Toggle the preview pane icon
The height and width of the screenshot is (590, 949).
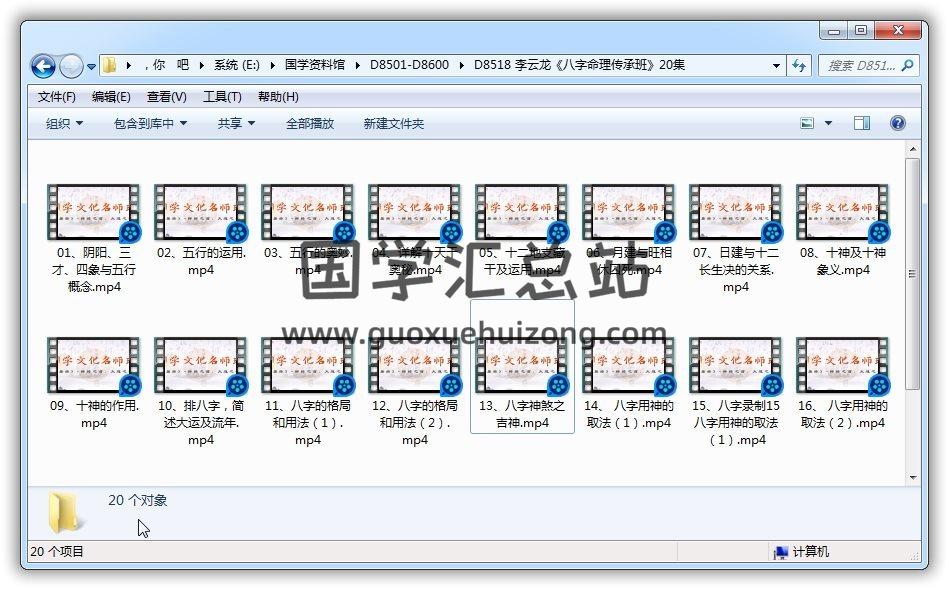[x=862, y=123]
